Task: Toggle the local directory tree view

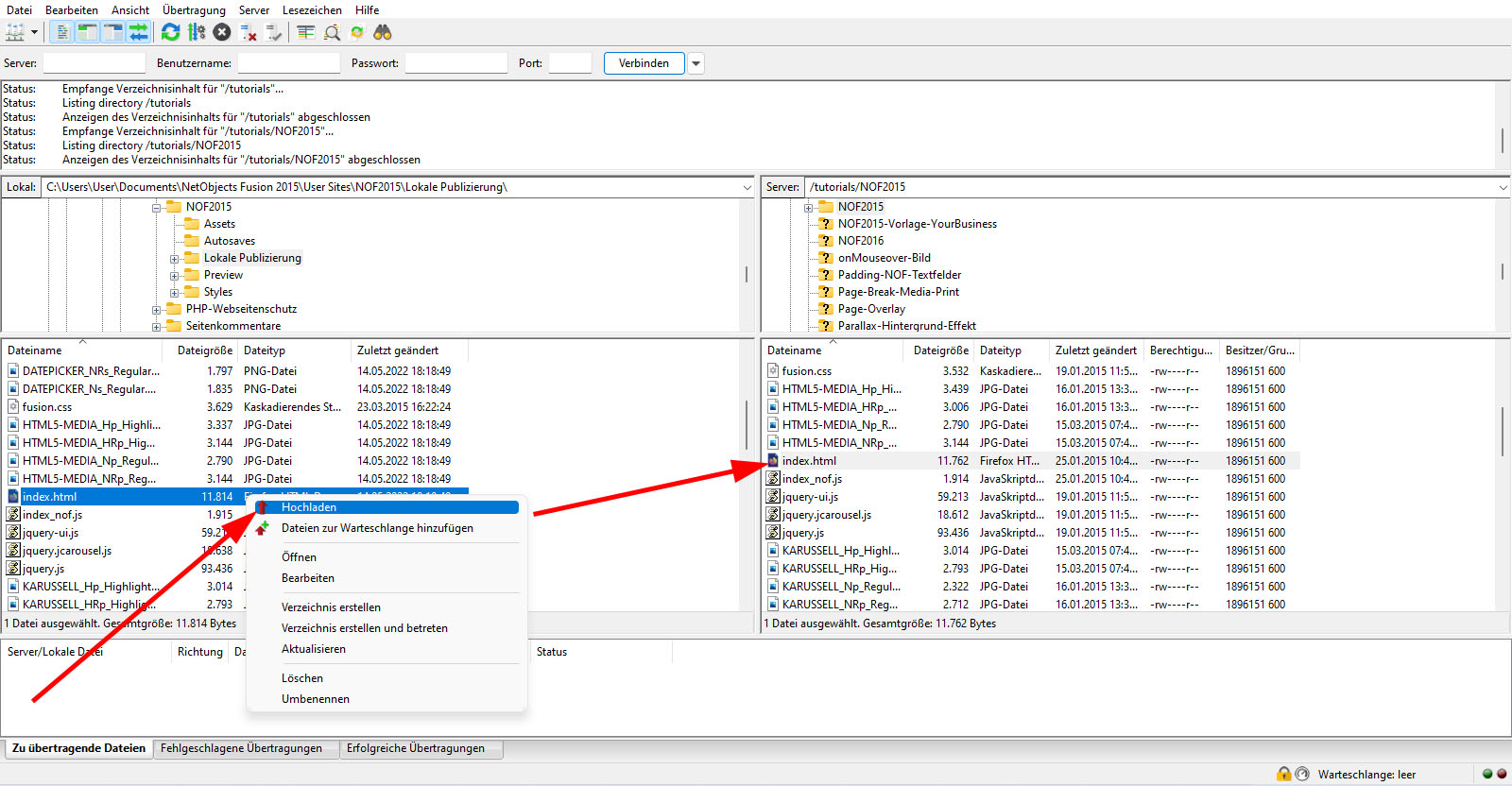Action: [x=87, y=32]
